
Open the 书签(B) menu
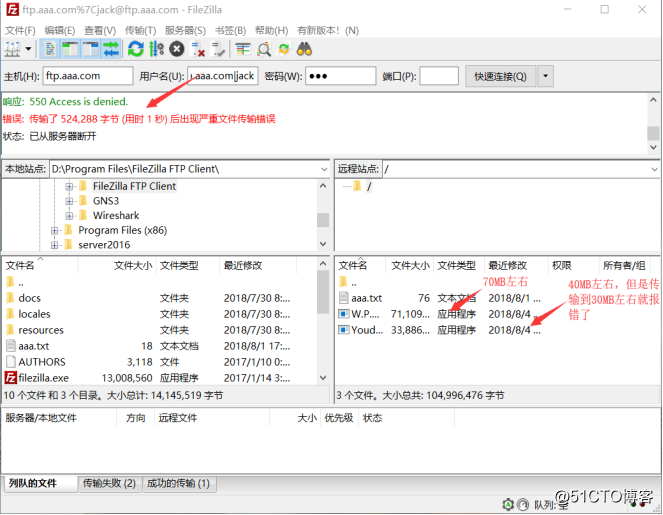pos(230,30)
